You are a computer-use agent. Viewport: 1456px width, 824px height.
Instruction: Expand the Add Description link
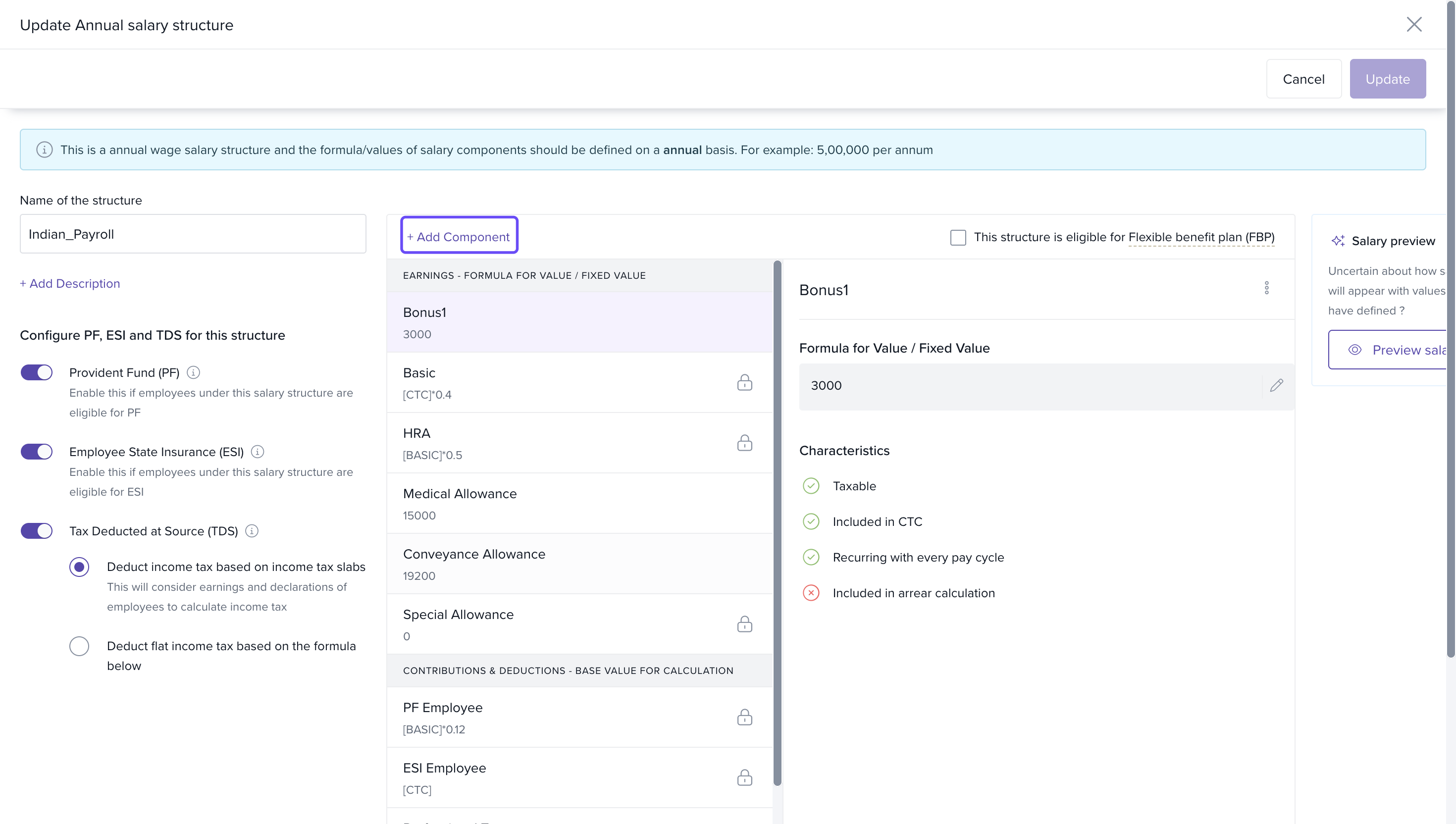pyautogui.click(x=70, y=284)
